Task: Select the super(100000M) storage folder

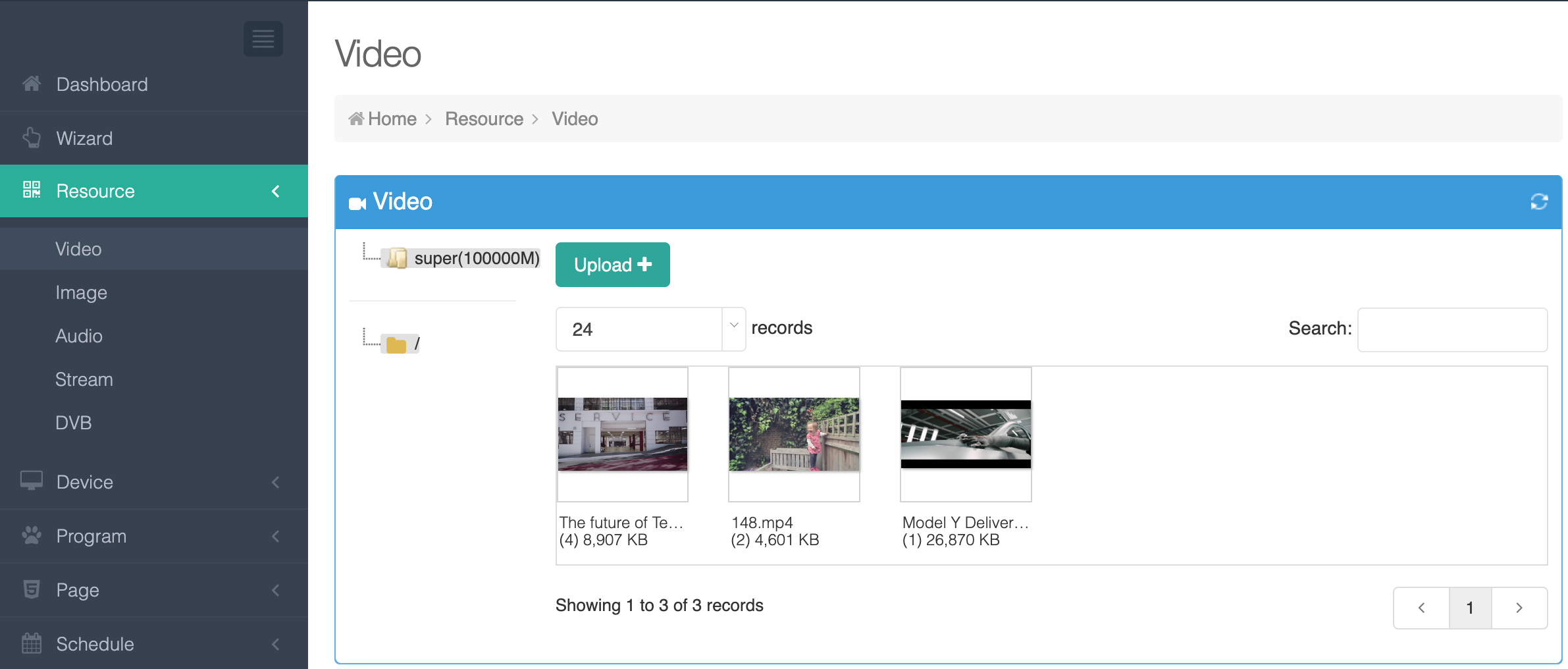Action: (x=461, y=257)
